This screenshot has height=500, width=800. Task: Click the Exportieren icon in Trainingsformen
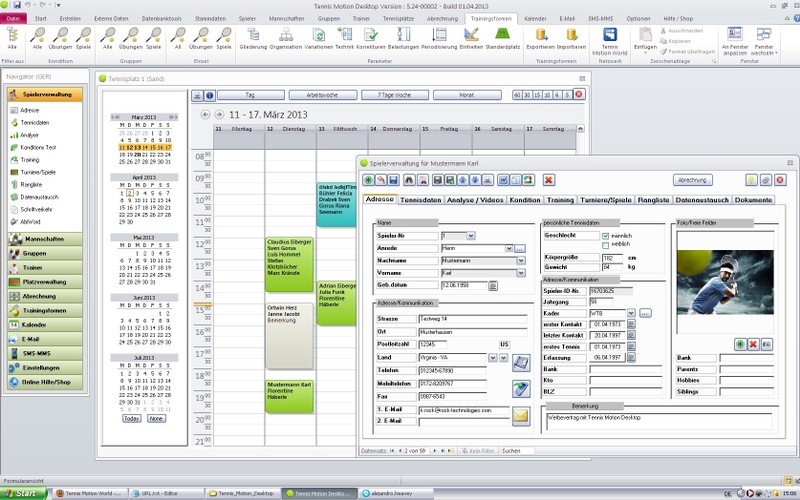[541, 38]
